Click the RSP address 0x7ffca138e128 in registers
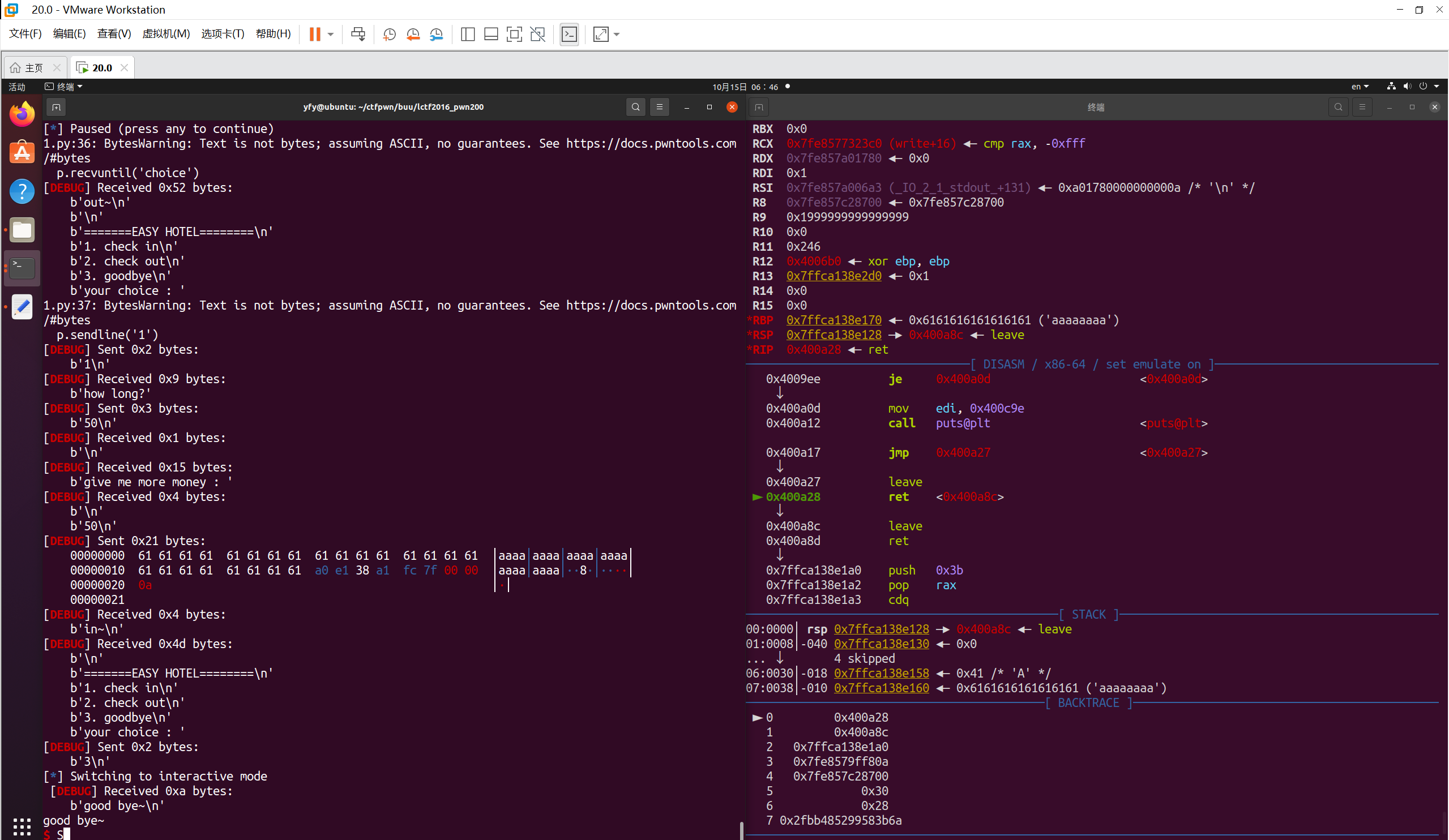 point(834,335)
